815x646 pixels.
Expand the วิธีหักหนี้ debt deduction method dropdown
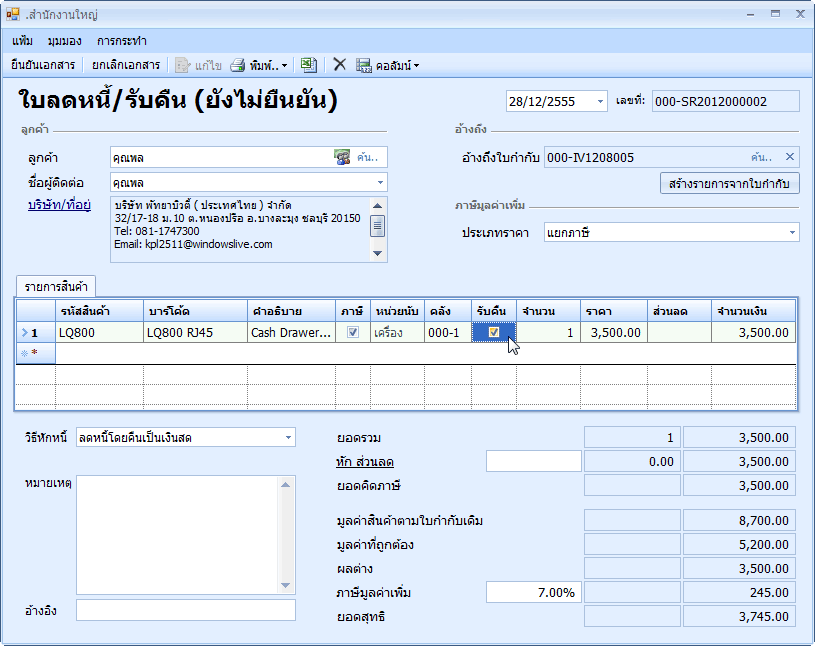click(x=288, y=437)
